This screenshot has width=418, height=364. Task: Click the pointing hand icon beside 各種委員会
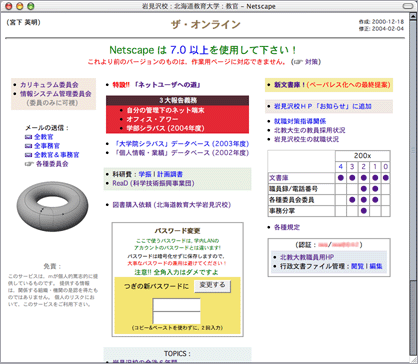[x=29, y=164]
